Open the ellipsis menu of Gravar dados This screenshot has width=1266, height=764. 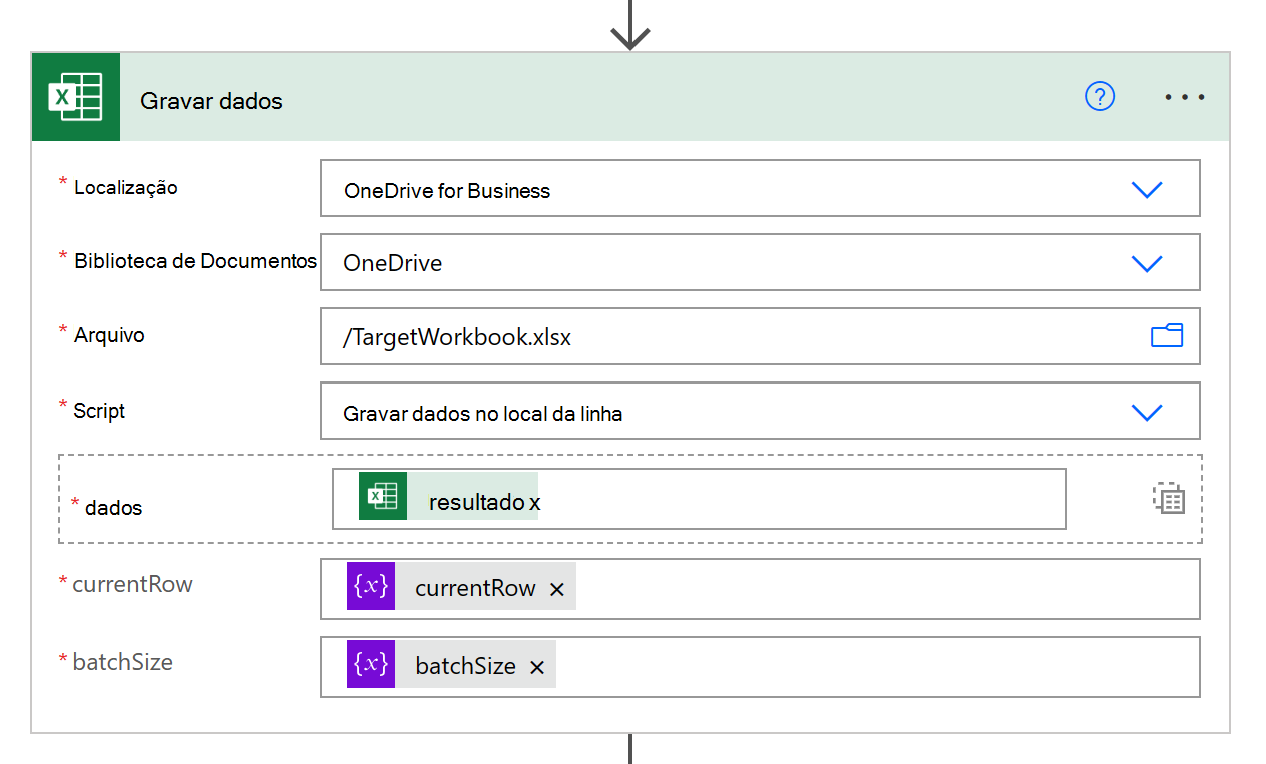(1185, 98)
